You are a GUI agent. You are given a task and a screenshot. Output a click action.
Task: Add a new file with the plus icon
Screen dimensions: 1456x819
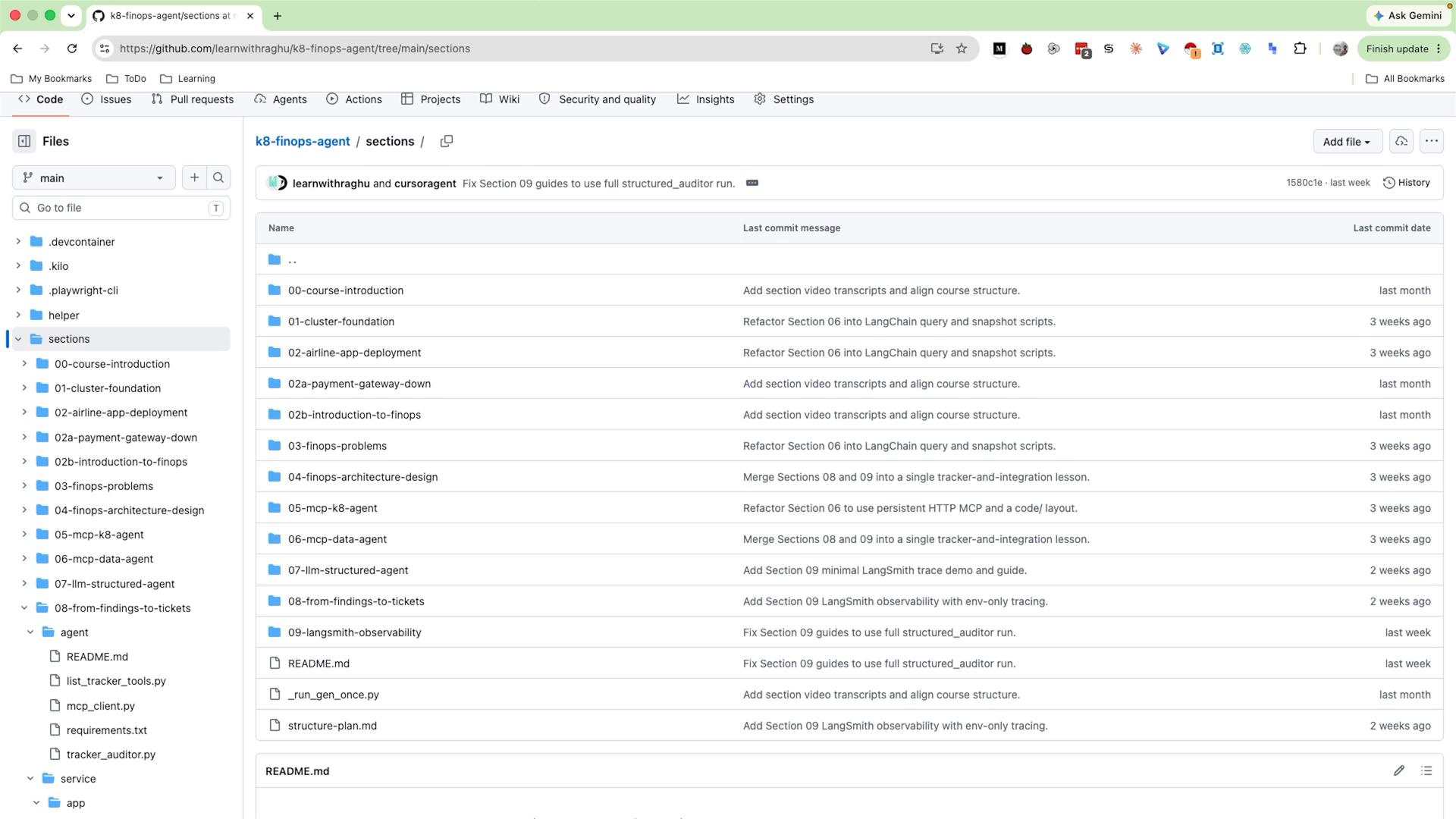click(195, 177)
